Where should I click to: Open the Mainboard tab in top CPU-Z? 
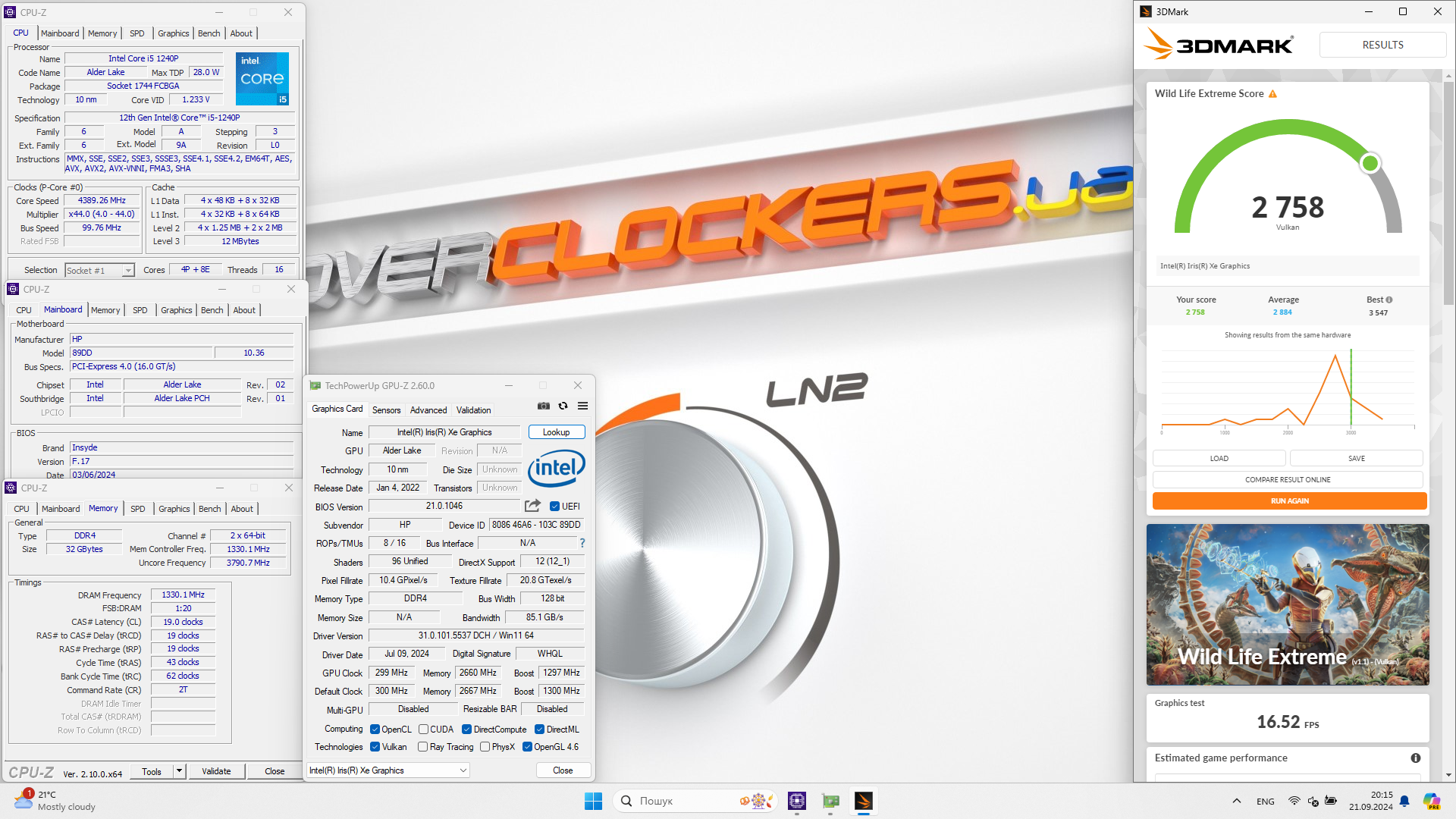pos(60,33)
